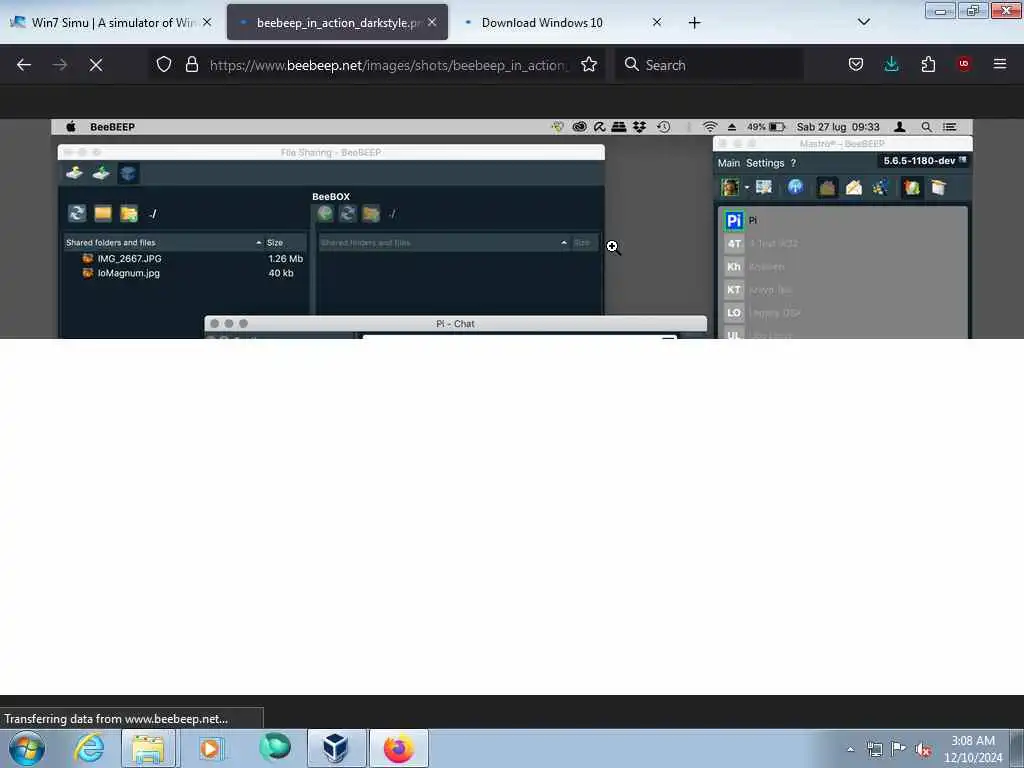Click the Dropbox icon in the mac menu bar

pyautogui.click(x=639, y=127)
